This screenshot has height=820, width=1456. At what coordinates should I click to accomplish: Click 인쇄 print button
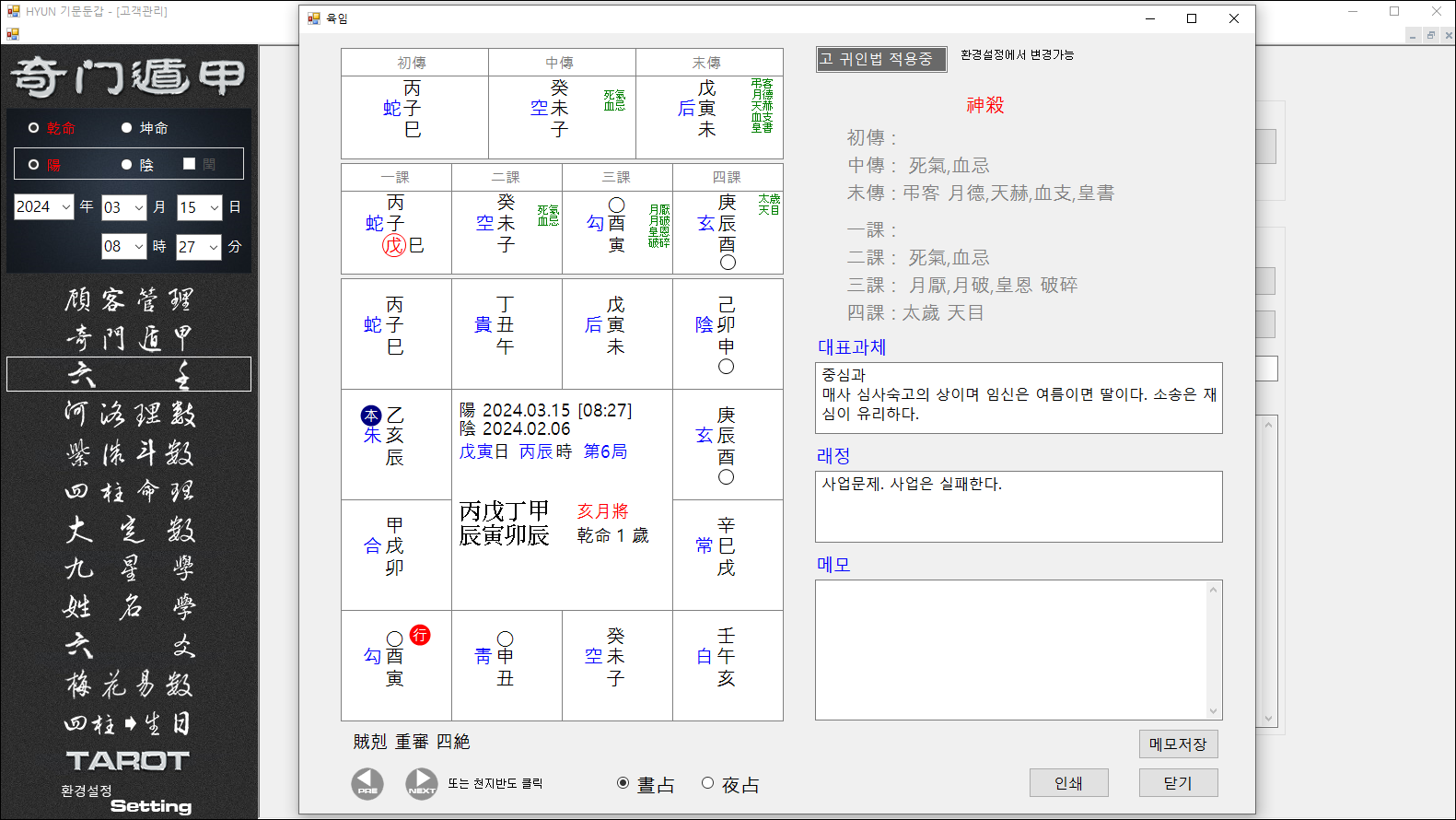click(1068, 783)
